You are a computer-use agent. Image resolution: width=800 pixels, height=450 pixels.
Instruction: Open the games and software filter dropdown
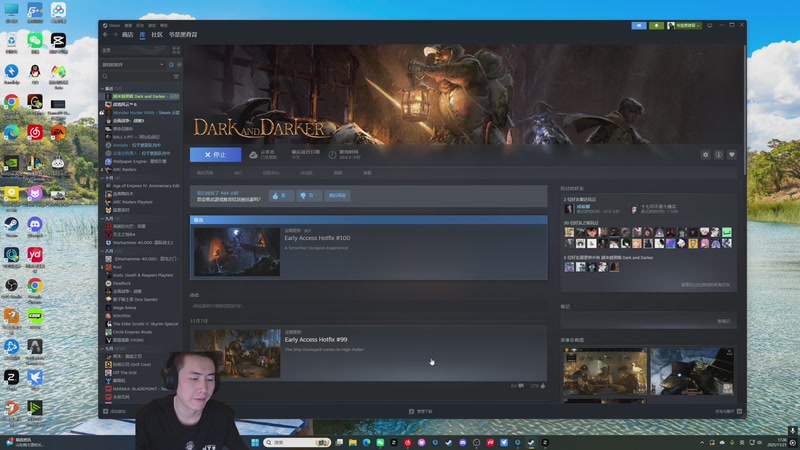(133, 65)
